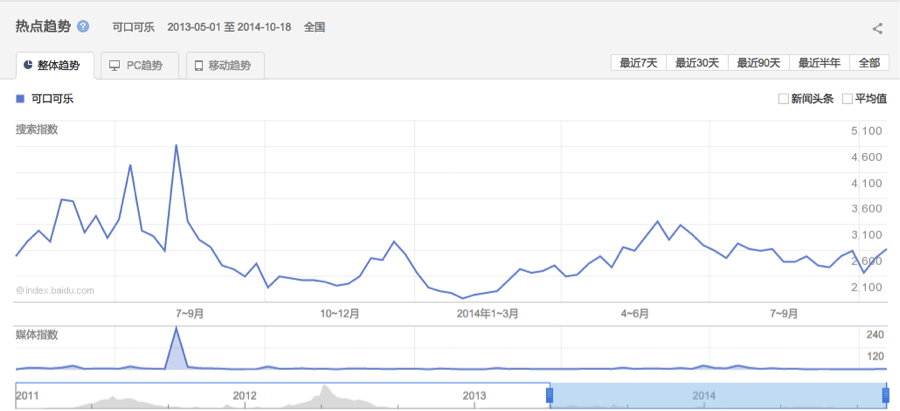The width and height of the screenshot is (900, 411).
Task: Click the 可口可乐 keyword in header
Action: (133, 27)
